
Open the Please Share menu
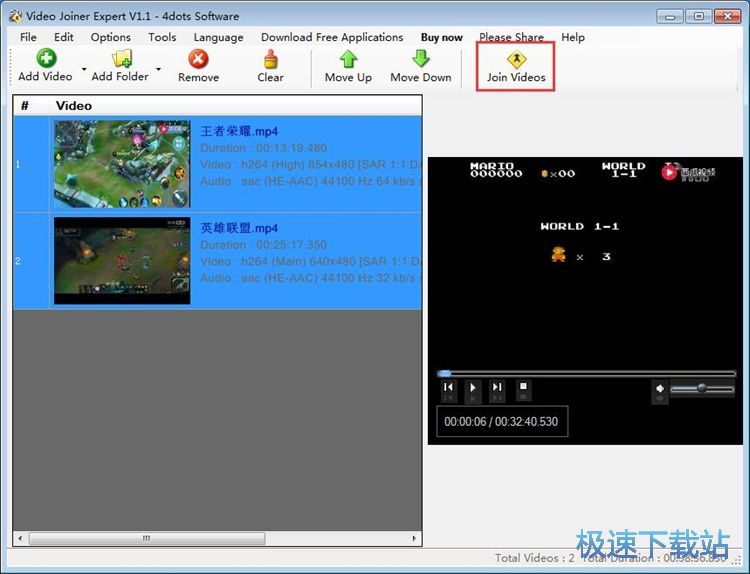tap(511, 37)
